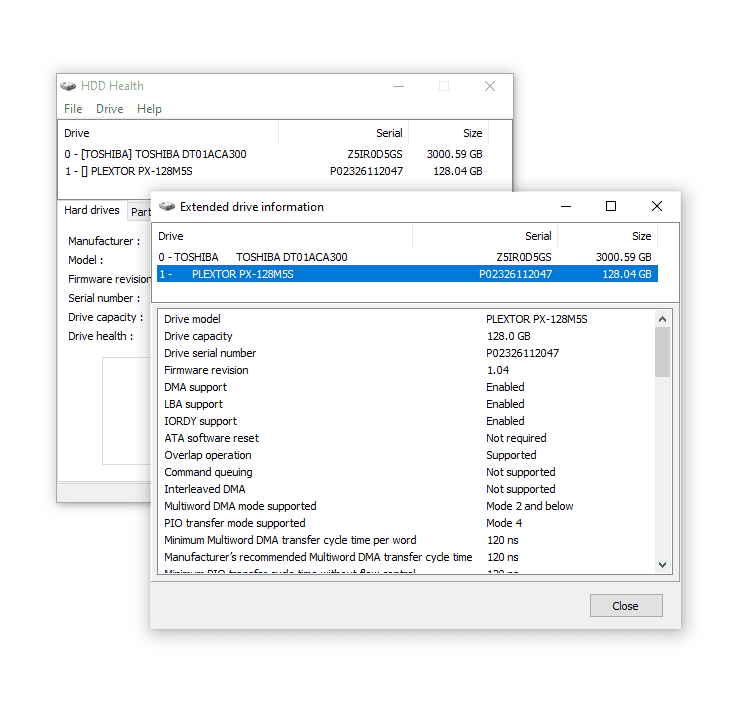
Task: Click scroll down arrow in properties list
Action: [662, 564]
